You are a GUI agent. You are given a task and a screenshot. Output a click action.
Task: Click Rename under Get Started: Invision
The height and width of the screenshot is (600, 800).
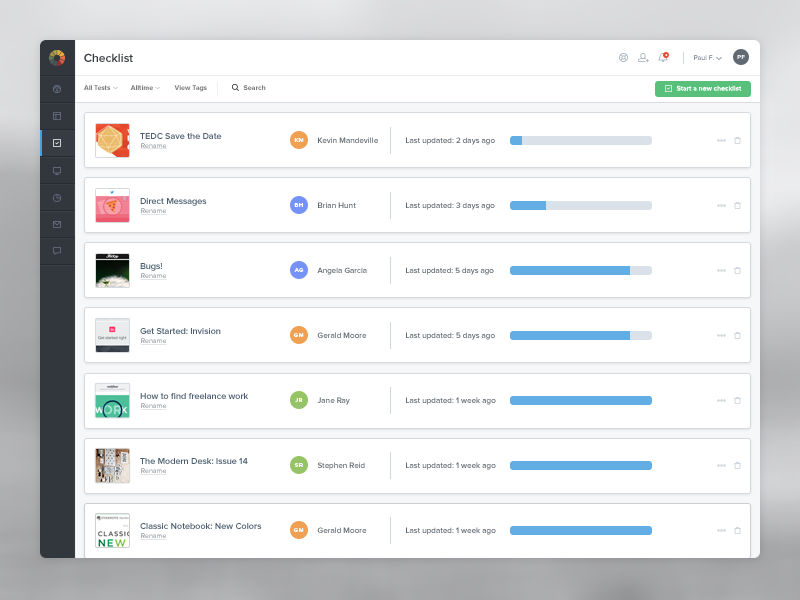[x=153, y=341]
